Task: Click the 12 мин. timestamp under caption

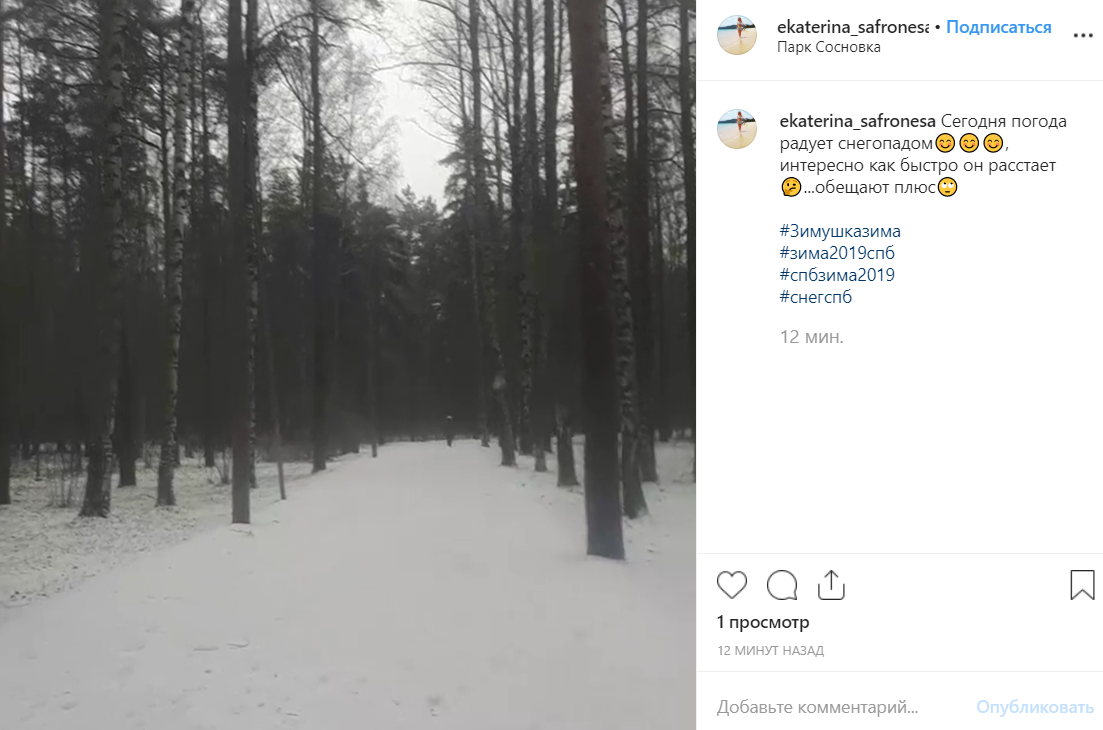Action: tap(811, 337)
